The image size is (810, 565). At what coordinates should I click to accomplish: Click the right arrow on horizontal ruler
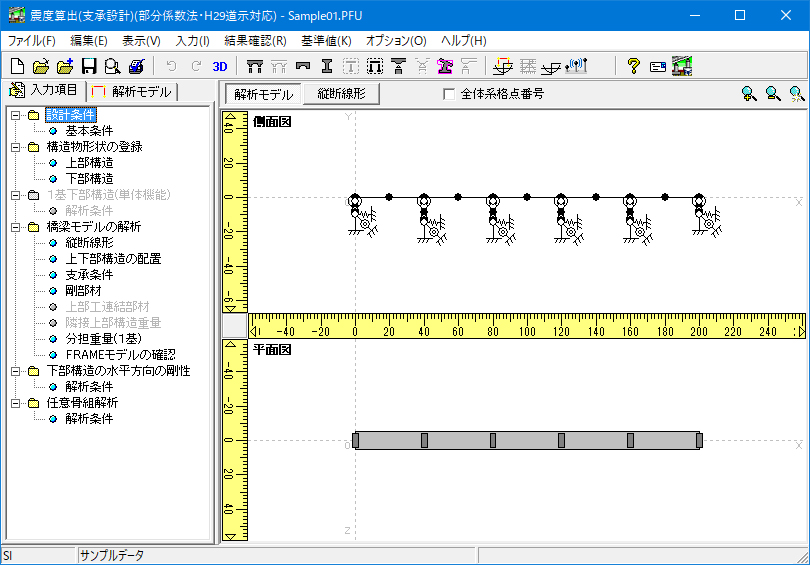[801, 332]
